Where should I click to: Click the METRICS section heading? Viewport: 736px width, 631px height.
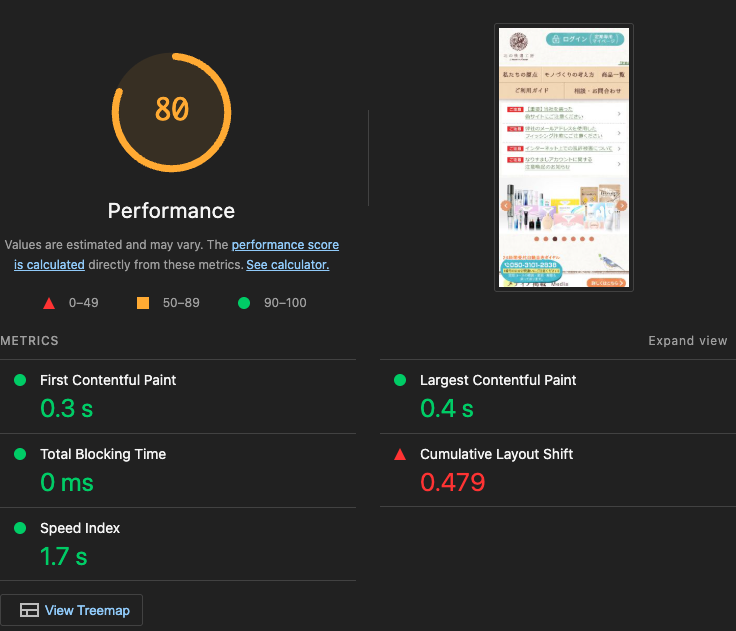point(29,340)
